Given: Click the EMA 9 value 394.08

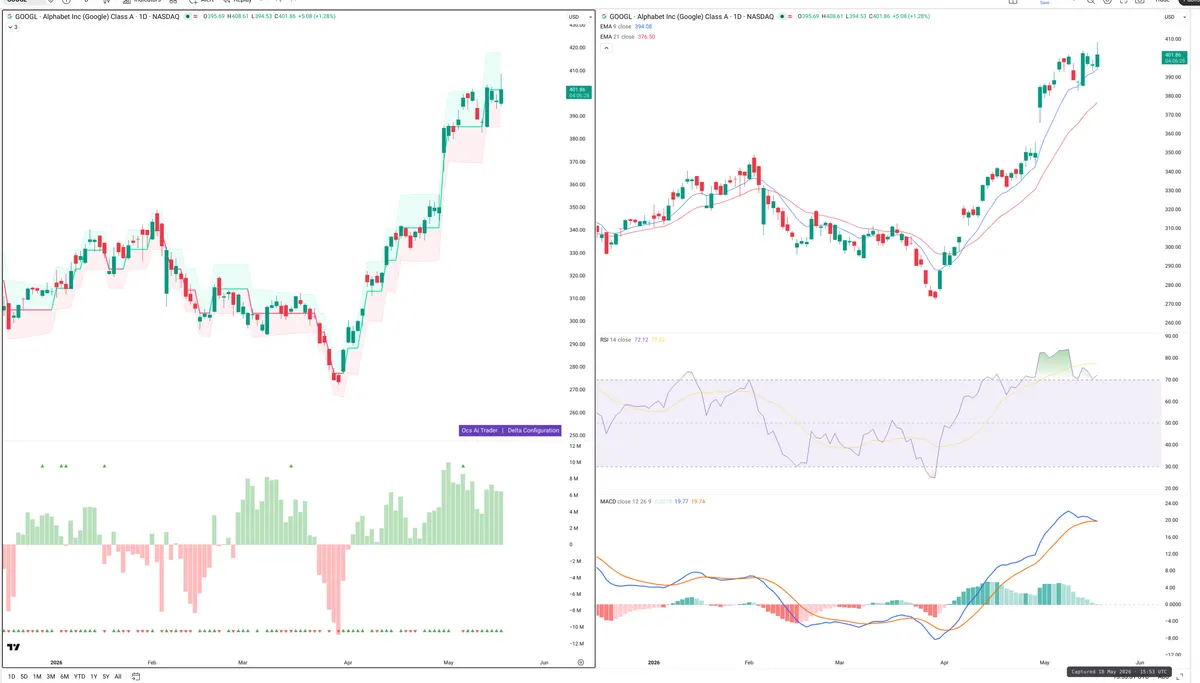Looking at the screenshot, I should 645,27.
